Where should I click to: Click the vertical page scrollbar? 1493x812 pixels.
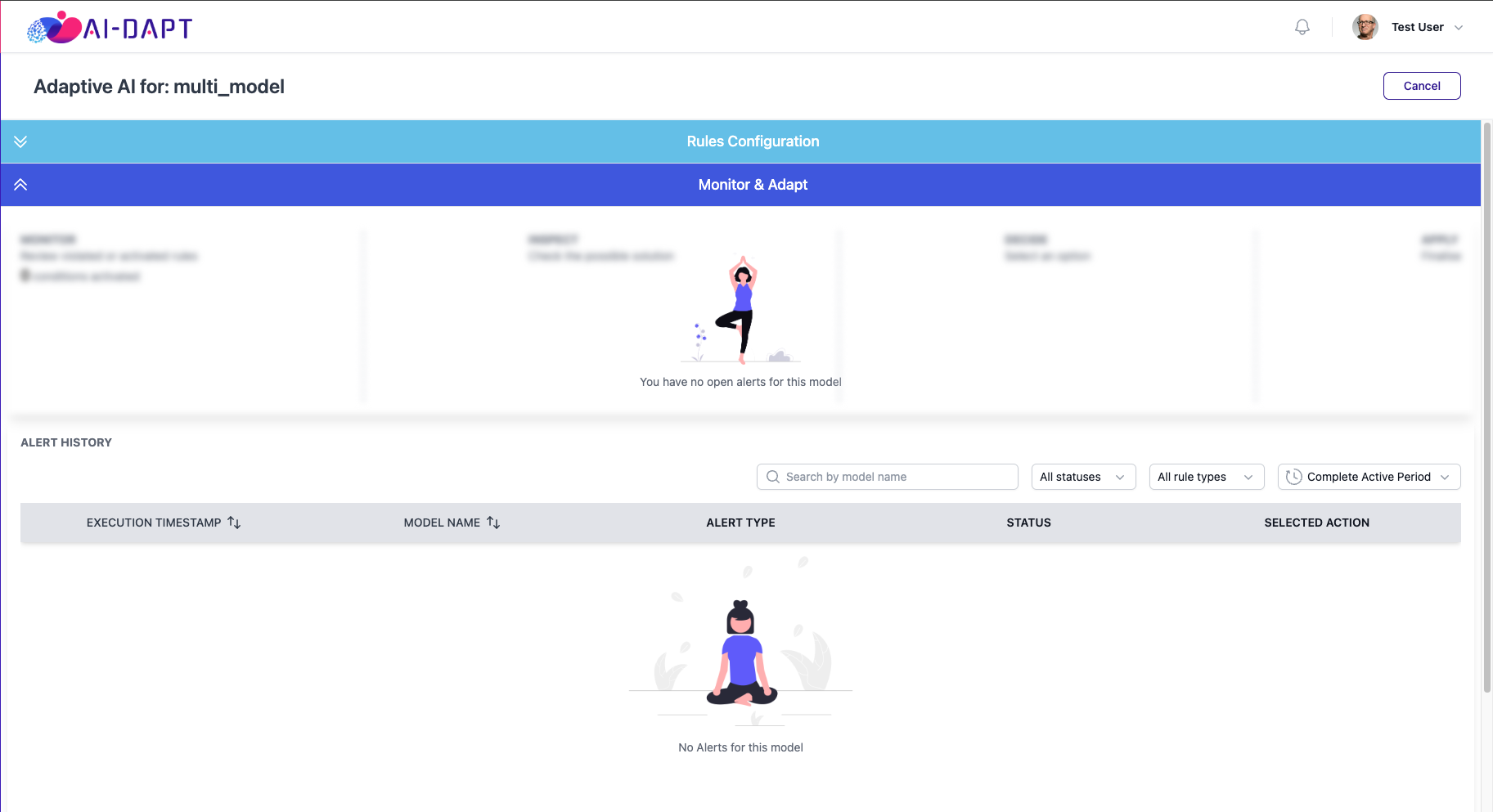point(1487,407)
